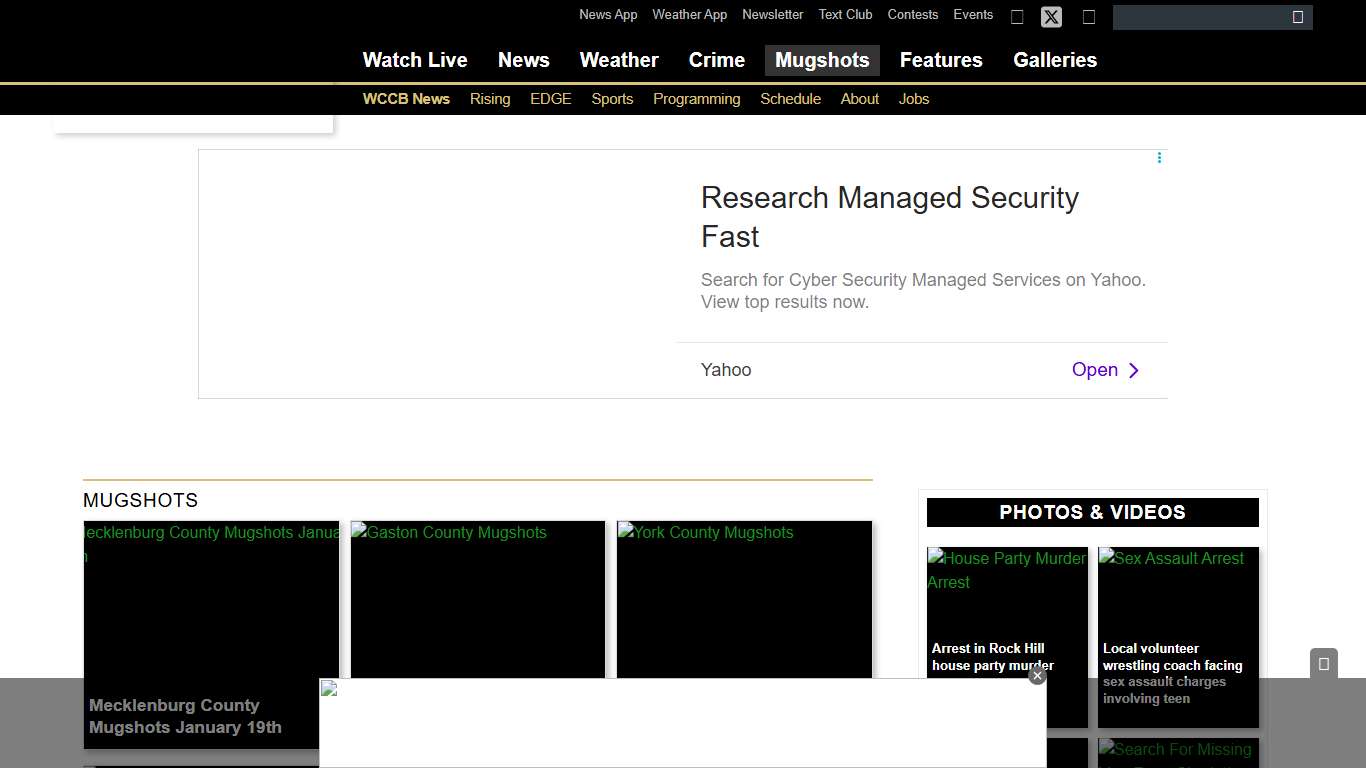Screen dimensions: 1366x768
Task: Close the bottom banner ad
Action: 1037,676
